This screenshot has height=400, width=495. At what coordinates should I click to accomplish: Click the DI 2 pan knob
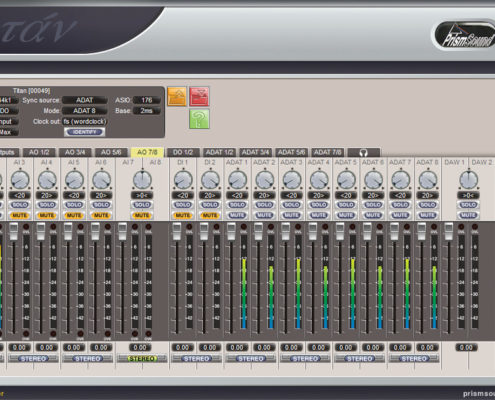210,180
